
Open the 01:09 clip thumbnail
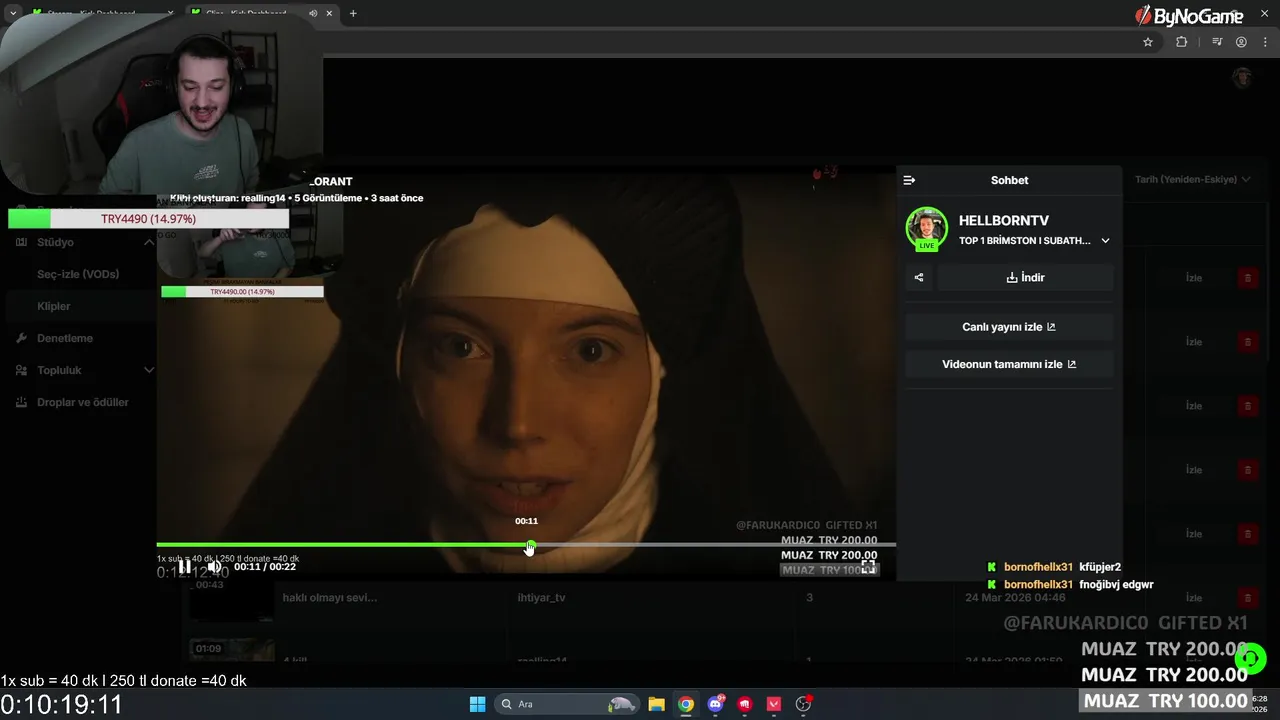tap(232, 650)
